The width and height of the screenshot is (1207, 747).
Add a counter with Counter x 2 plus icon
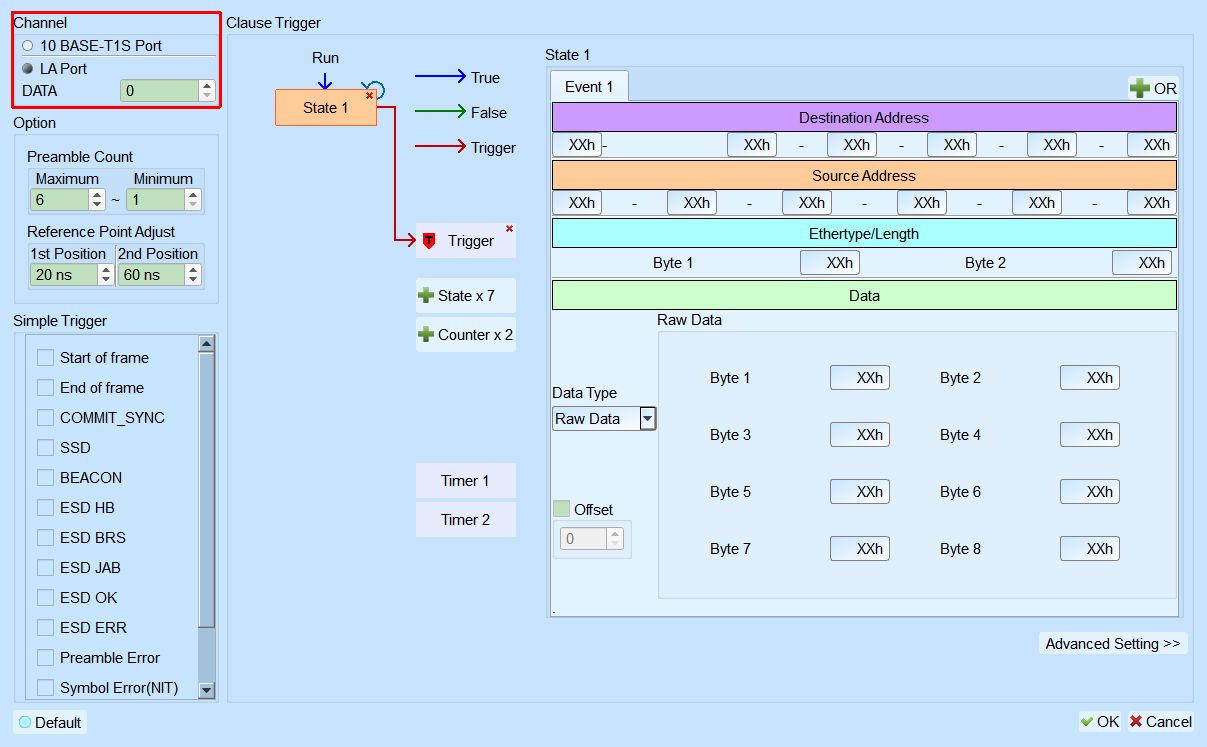pyautogui.click(x=426, y=335)
